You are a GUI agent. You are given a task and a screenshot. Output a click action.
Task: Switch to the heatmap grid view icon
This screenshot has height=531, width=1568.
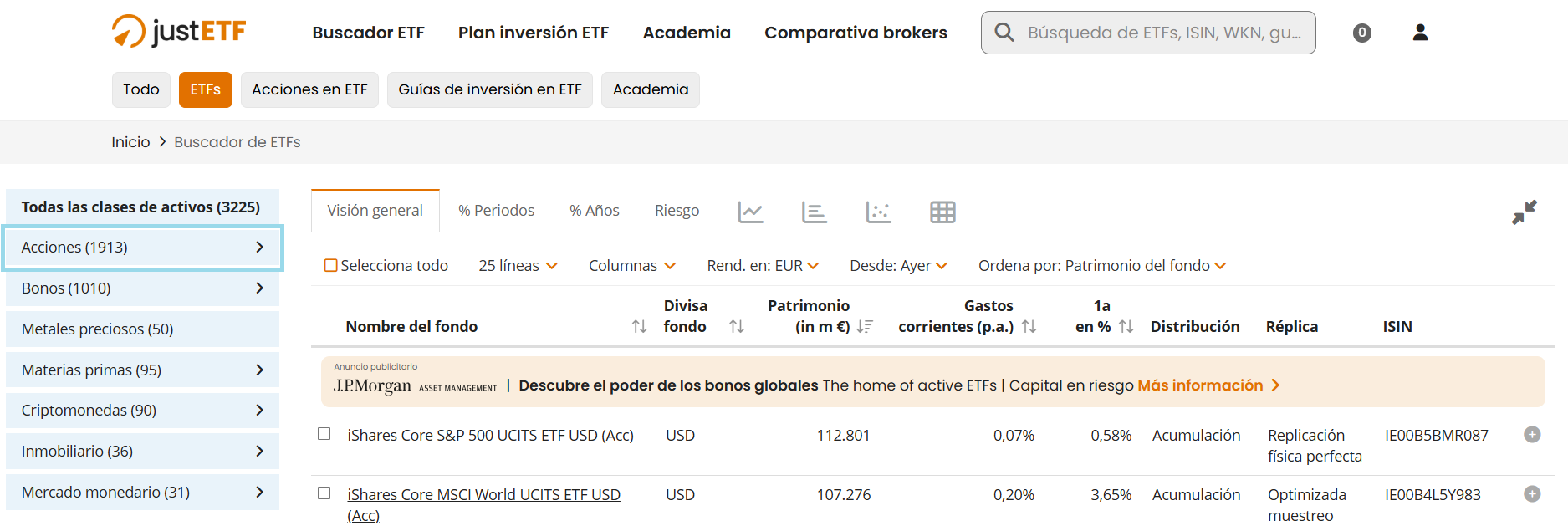[x=942, y=212]
